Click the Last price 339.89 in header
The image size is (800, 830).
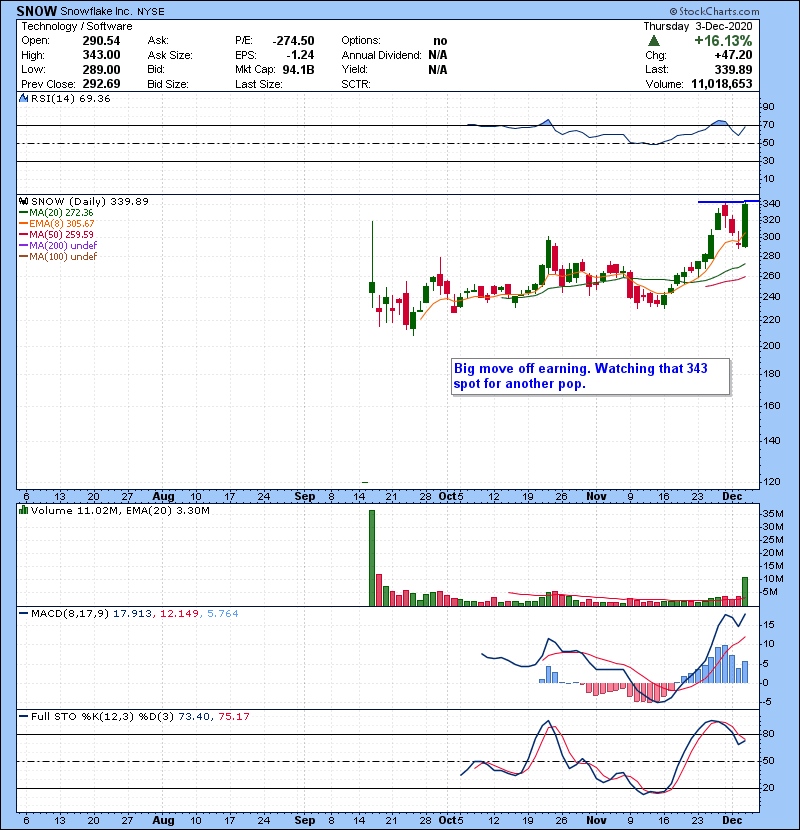pyautogui.click(x=733, y=69)
